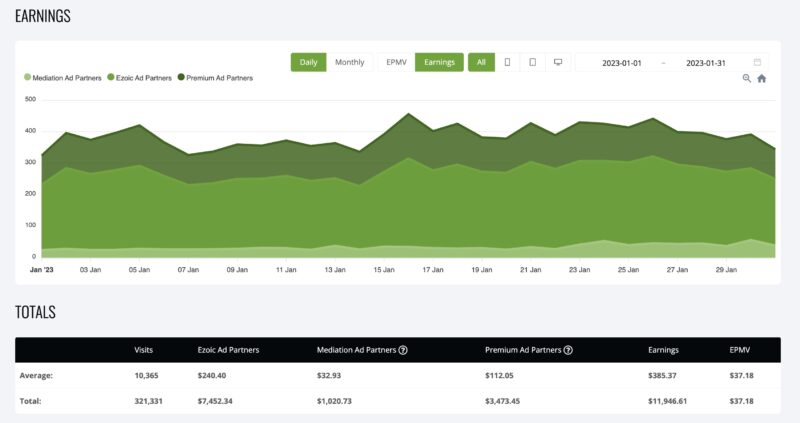Open the calendar date picker icon

click(757, 62)
